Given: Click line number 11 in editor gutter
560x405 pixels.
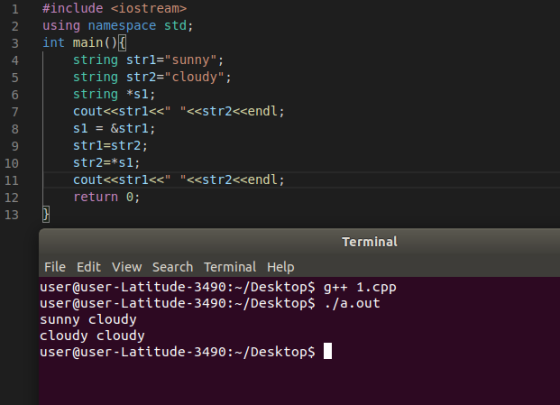Looking at the screenshot, I should point(11,180).
